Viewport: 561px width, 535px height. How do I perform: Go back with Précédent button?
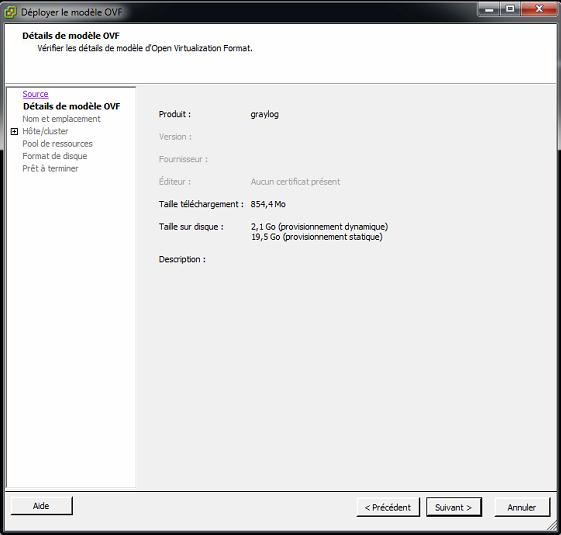[388, 507]
